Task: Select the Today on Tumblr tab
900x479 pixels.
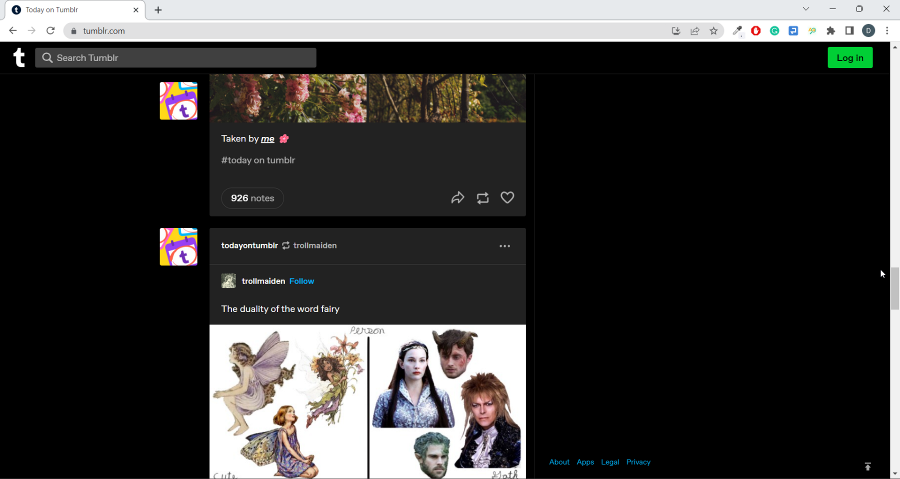Action: point(75,10)
